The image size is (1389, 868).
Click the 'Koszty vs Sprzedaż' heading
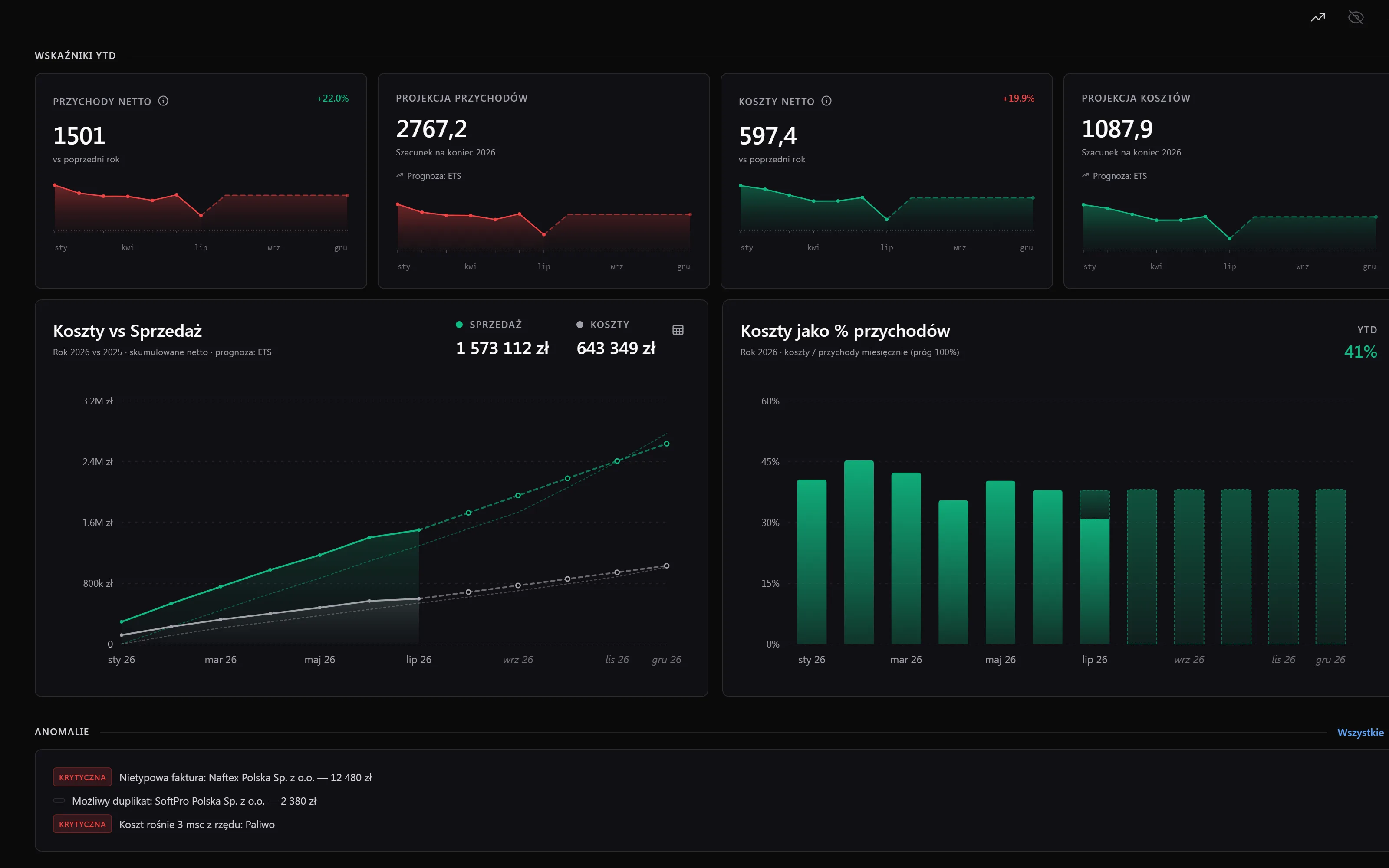point(128,331)
